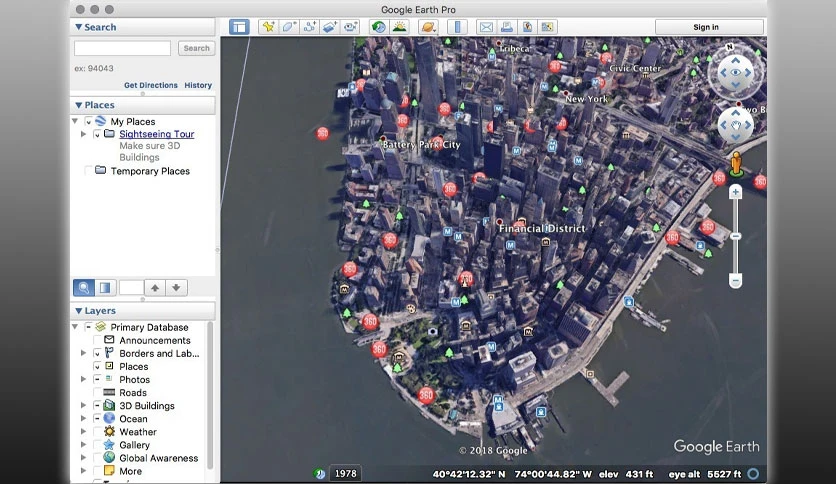The height and width of the screenshot is (484, 836).
Task: Click the Battery Park City map label
Action: 421,144
